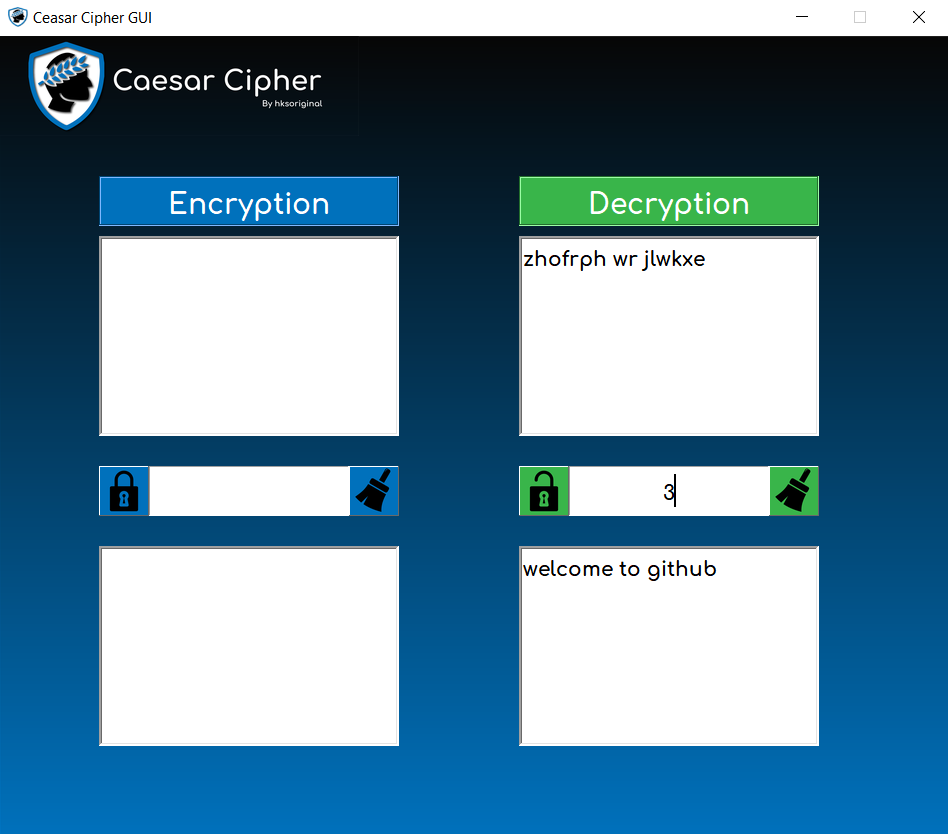Viewport: 948px width, 834px height.
Task: Click the Encryption header button
Action: coord(248,201)
